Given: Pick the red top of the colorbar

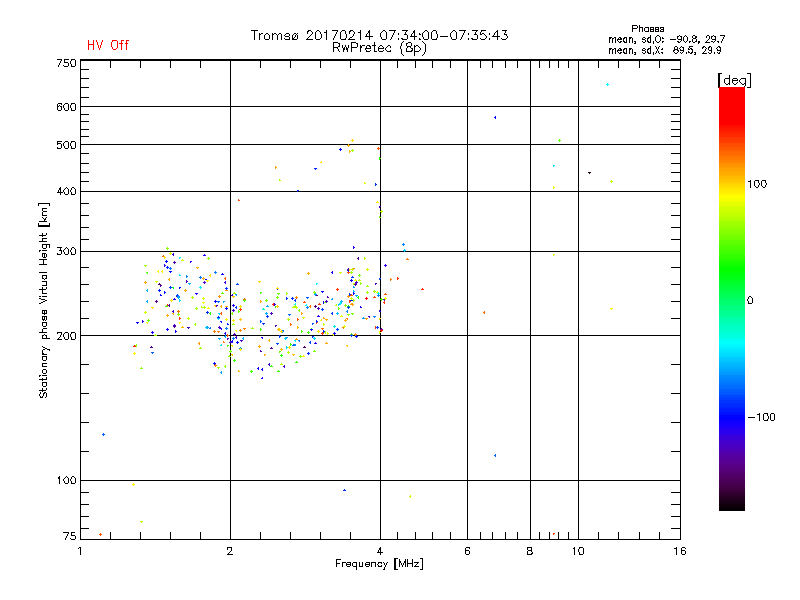Looking at the screenshot, I should [731, 93].
